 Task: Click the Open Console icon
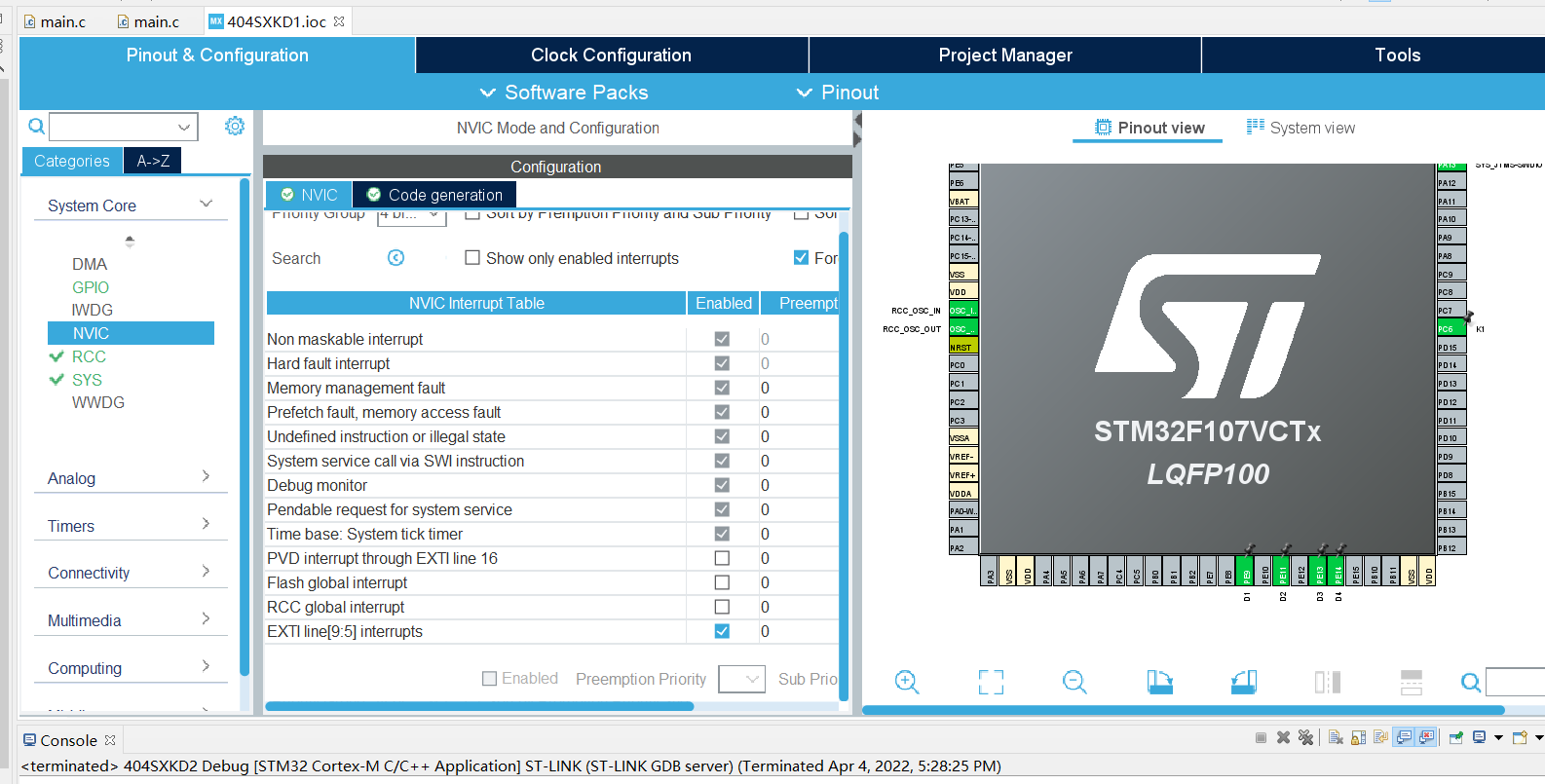tap(1520, 737)
